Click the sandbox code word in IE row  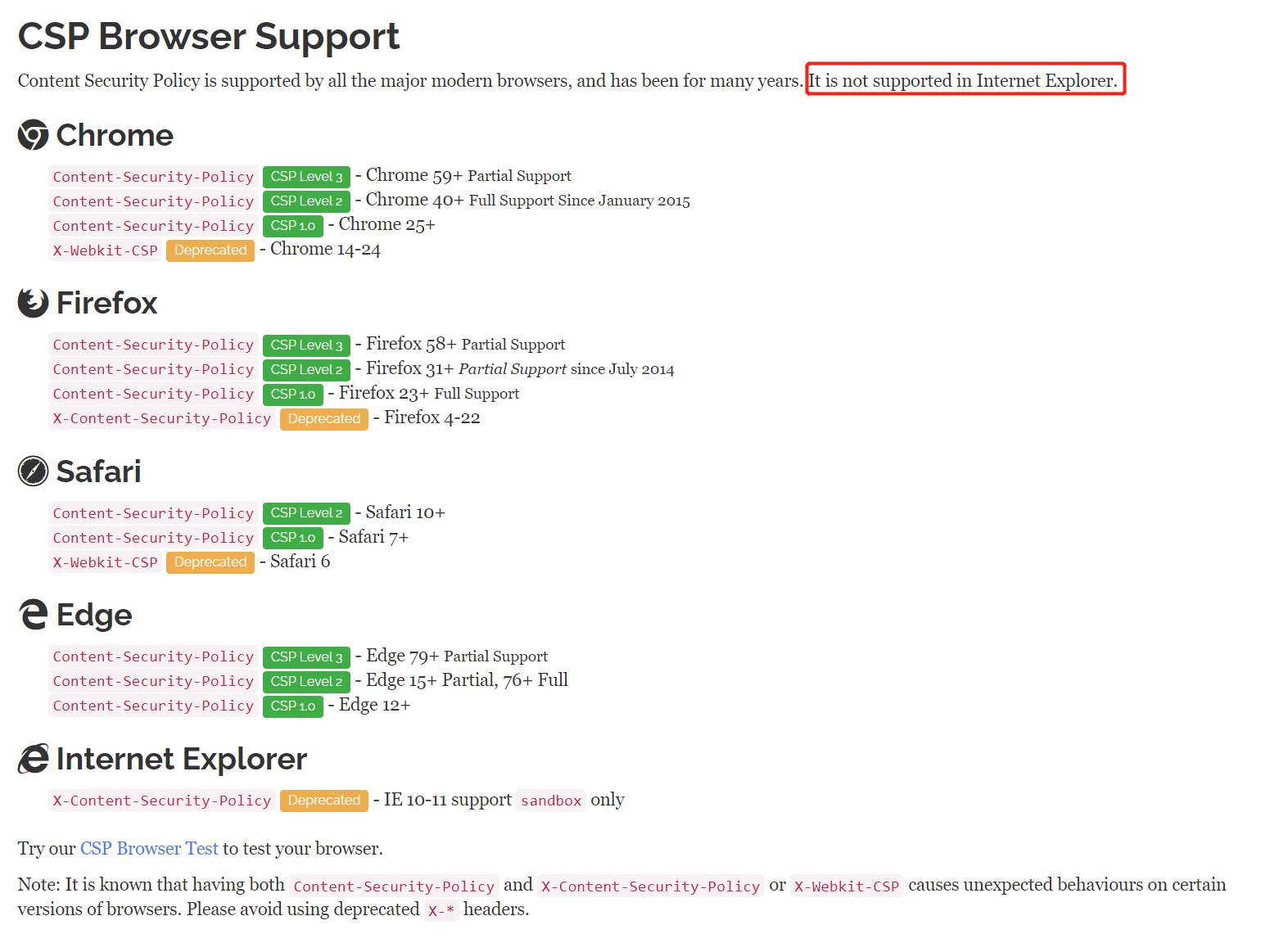coord(551,801)
